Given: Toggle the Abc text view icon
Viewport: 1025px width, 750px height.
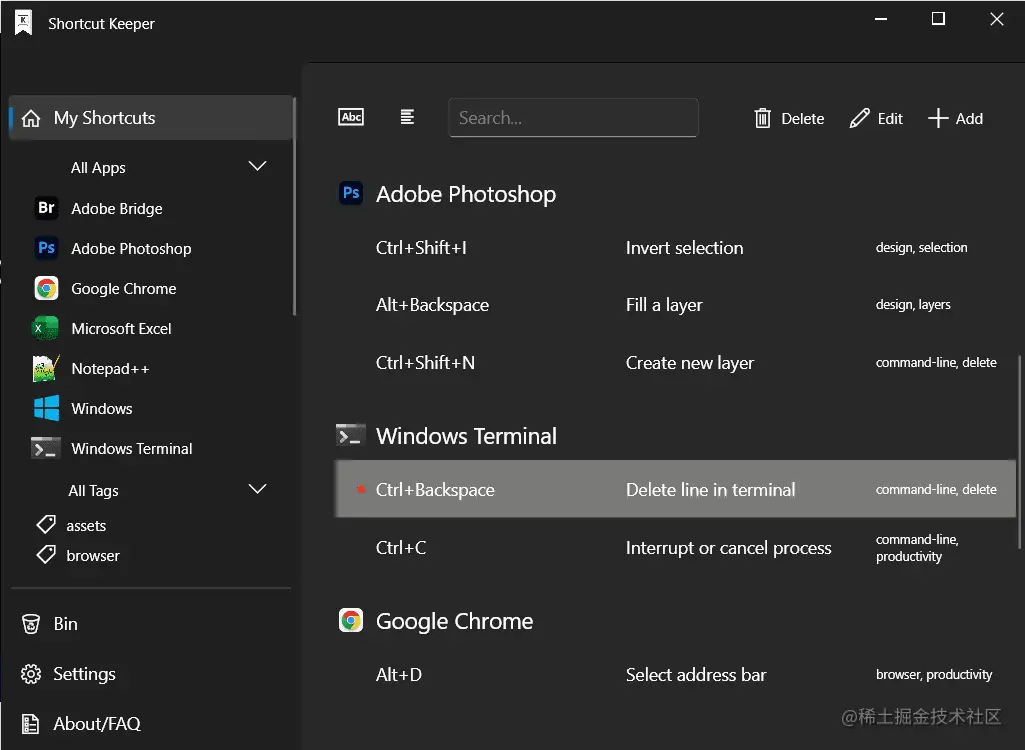Looking at the screenshot, I should [x=351, y=117].
